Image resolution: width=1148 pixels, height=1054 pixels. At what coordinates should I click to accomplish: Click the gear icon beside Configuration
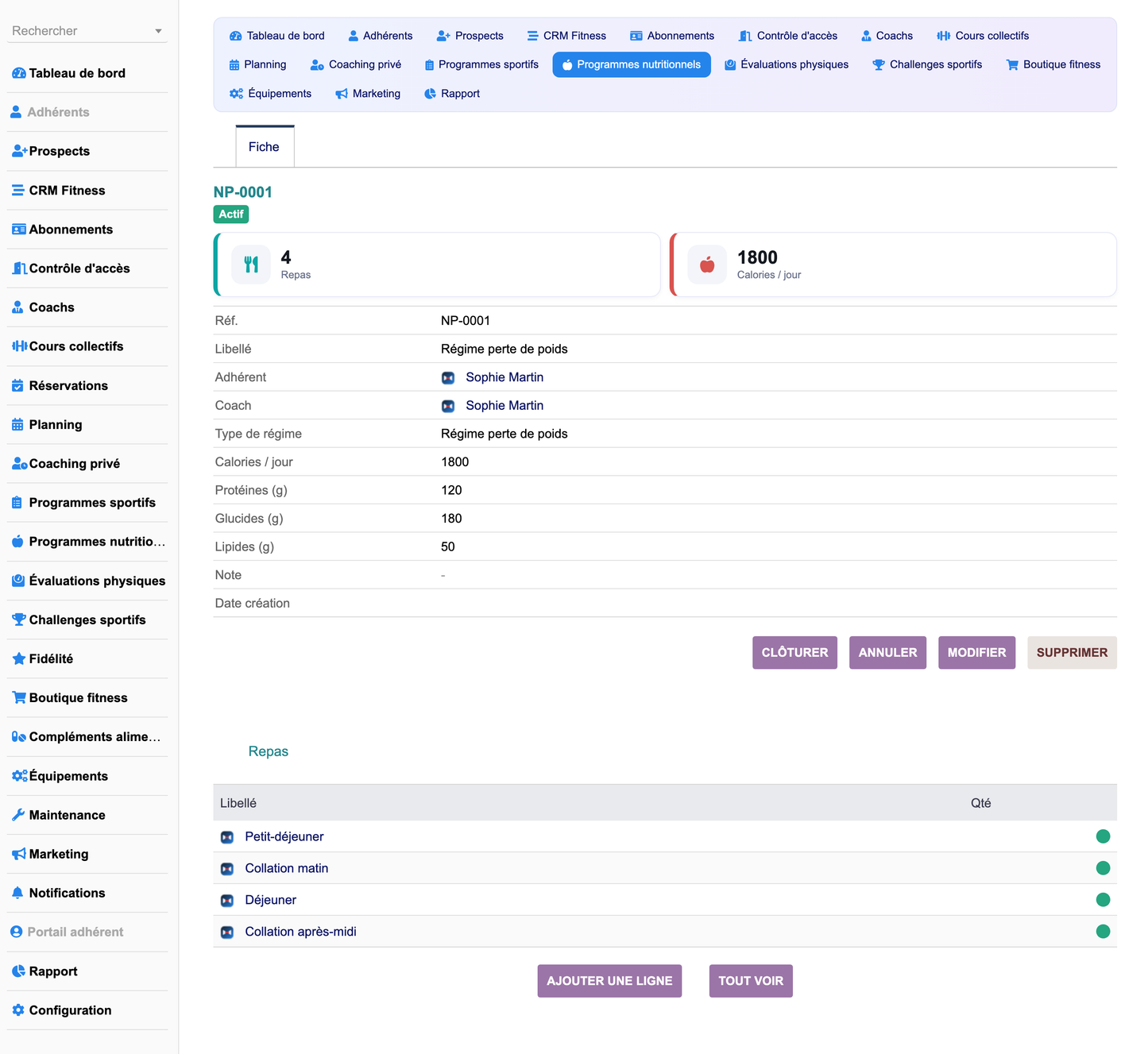[x=18, y=1010]
